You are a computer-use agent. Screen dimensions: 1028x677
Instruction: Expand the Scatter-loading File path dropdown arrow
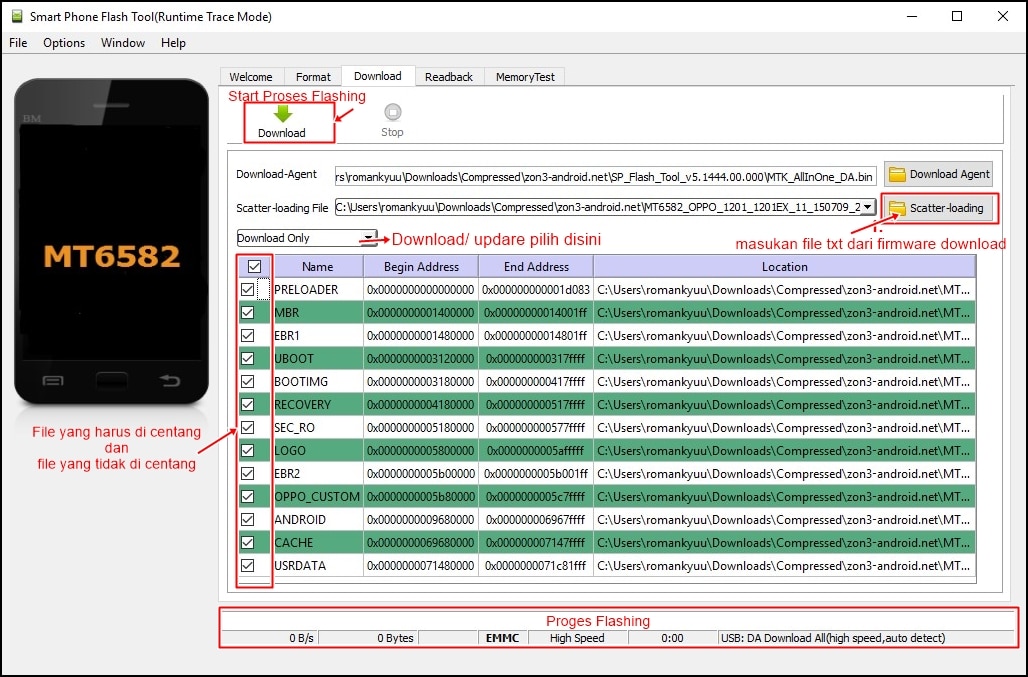point(867,207)
